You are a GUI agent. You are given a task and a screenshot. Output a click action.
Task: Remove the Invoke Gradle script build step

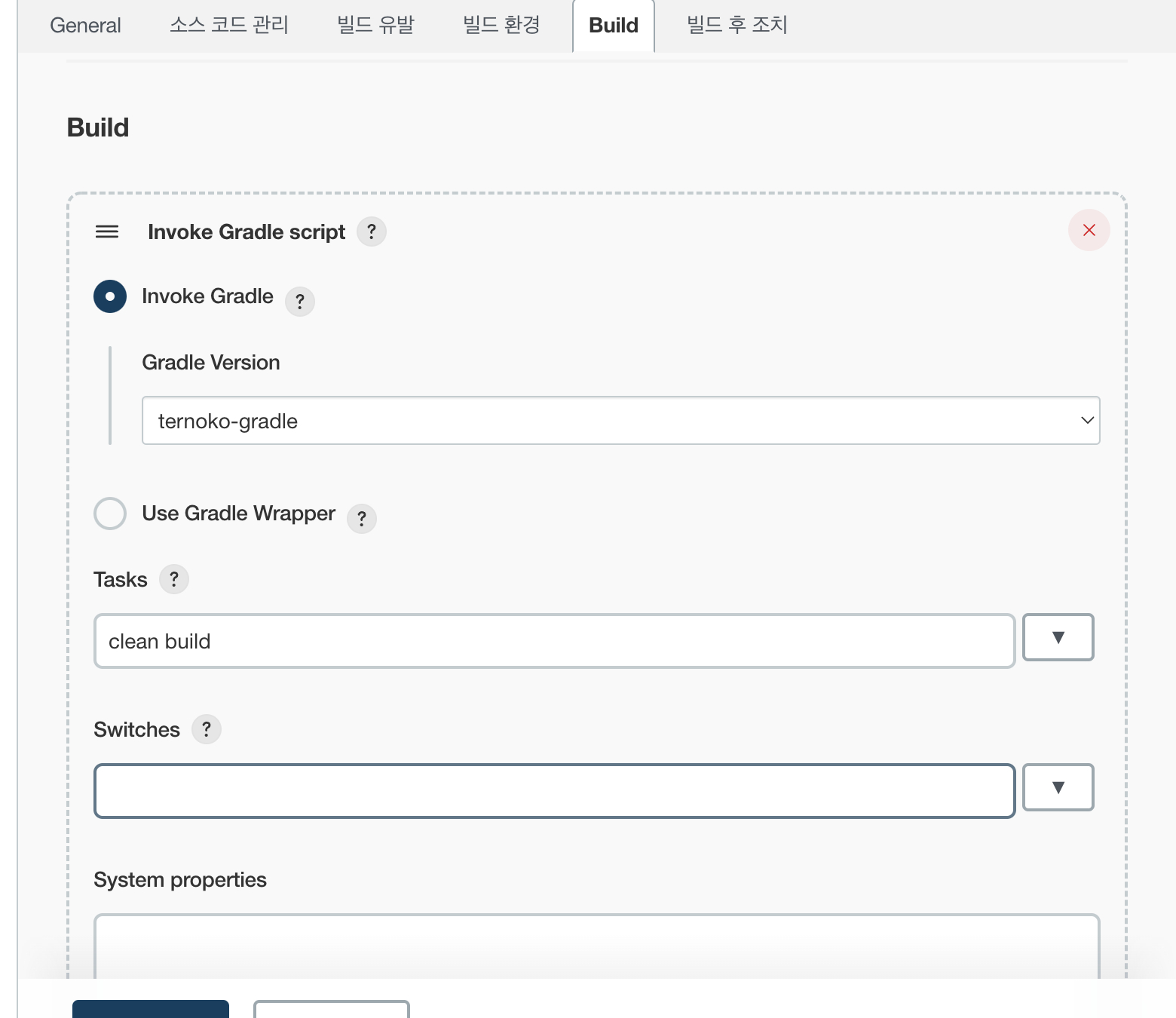point(1089,230)
